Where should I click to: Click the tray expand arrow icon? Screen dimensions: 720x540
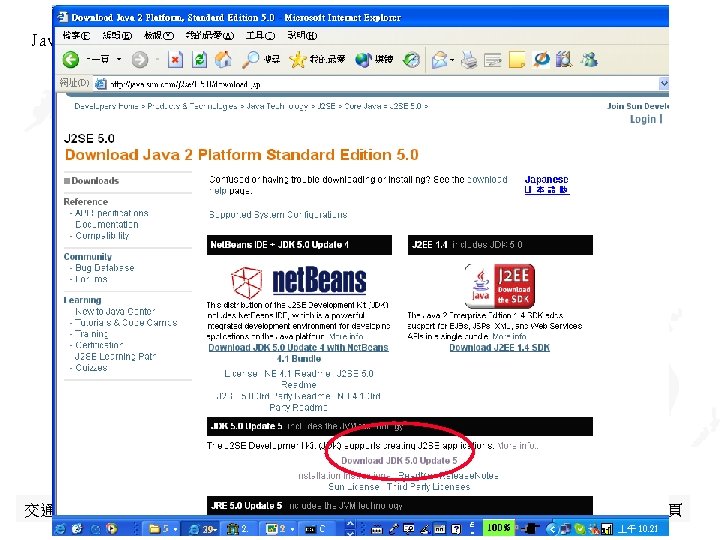tap(551, 529)
